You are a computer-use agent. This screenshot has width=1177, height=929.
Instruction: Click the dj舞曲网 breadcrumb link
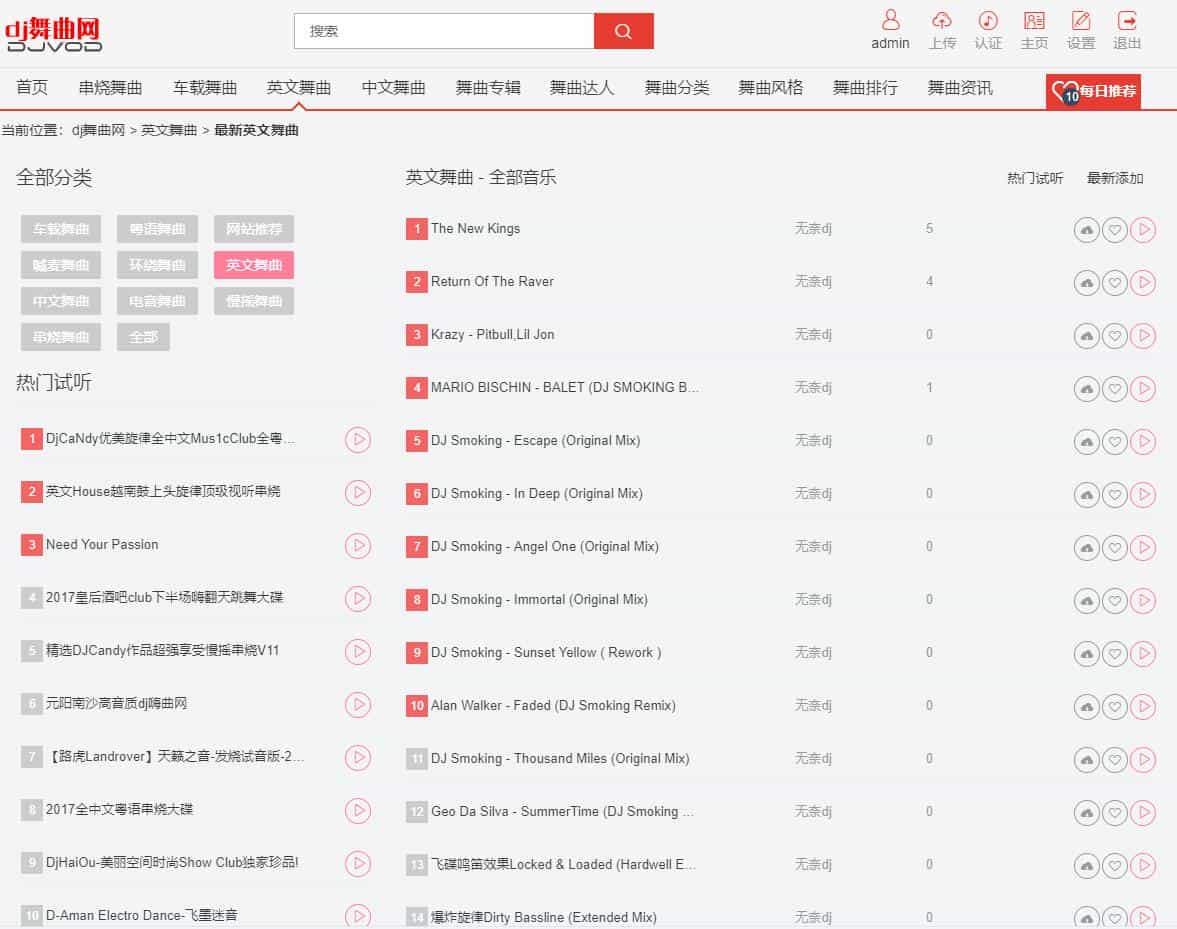(98, 130)
